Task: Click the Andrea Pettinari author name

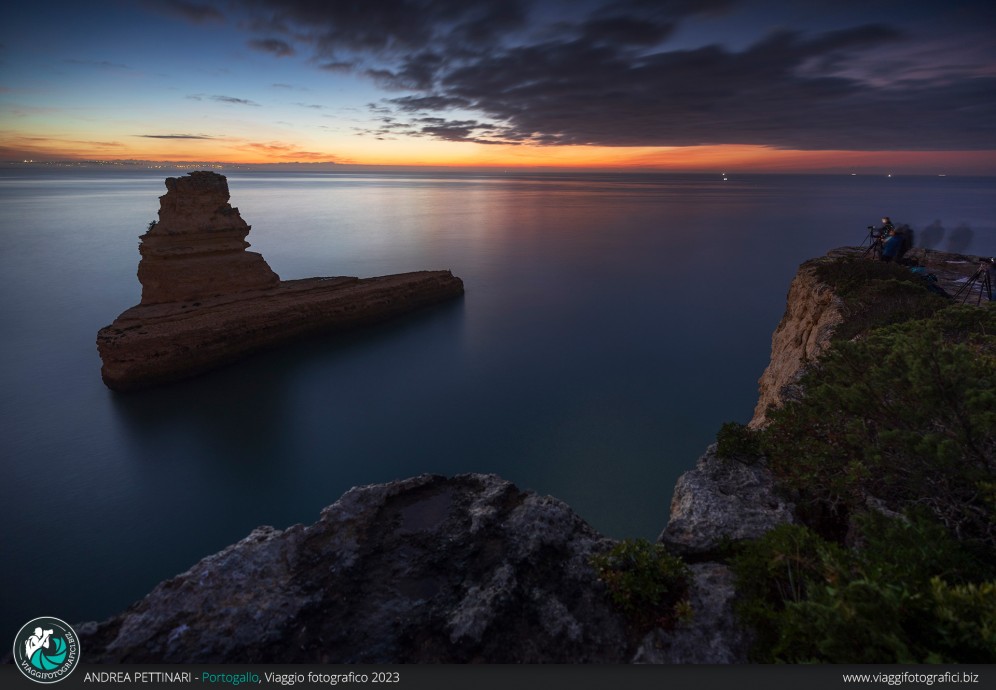Action: pyautogui.click(x=138, y=678)
